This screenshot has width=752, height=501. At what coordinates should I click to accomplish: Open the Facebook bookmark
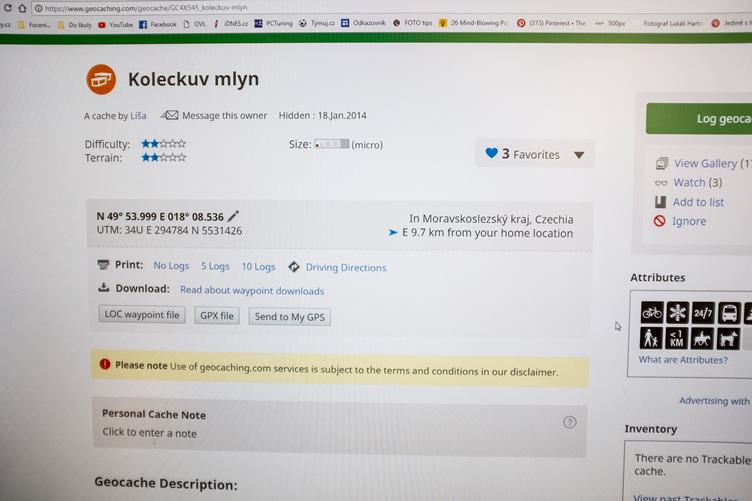(x=158, y=24)
